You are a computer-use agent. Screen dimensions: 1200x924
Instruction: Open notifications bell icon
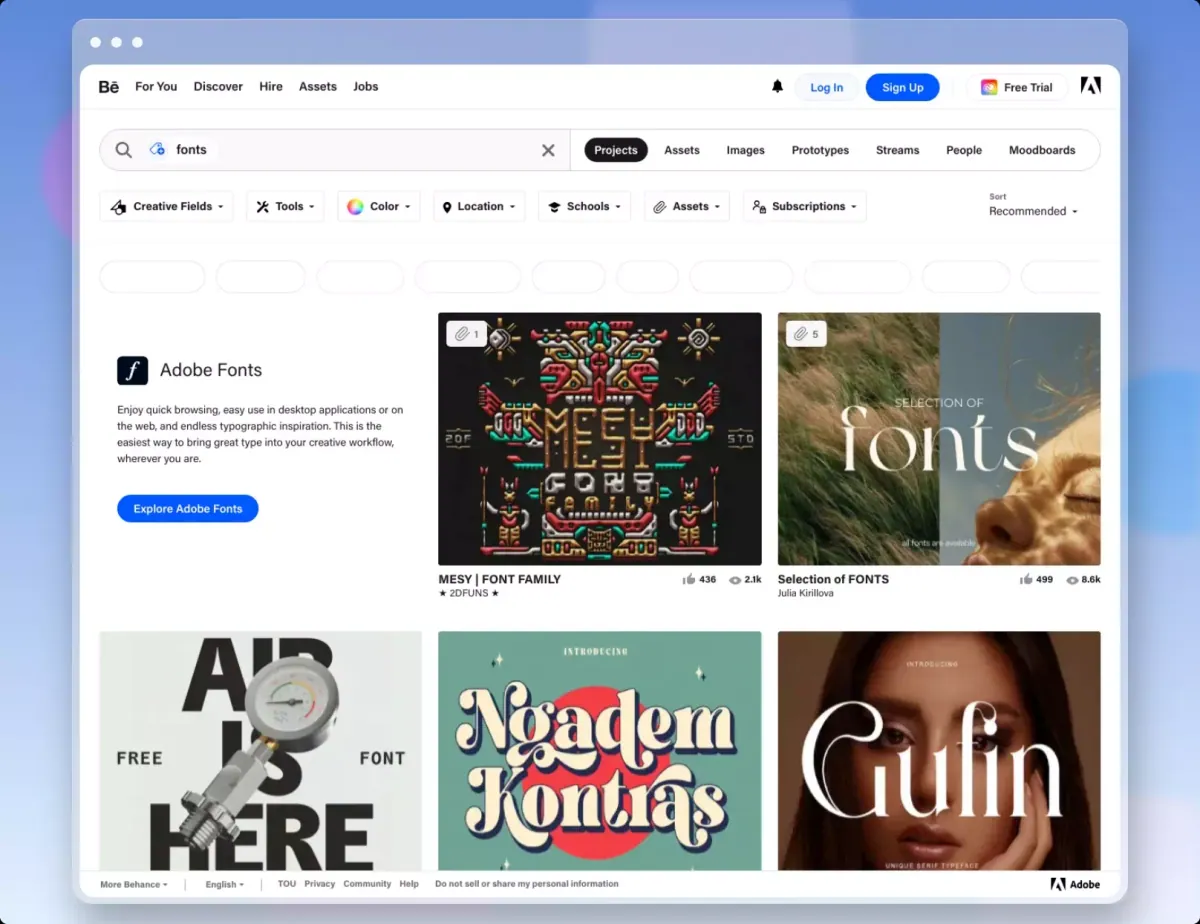coord(777,87)
